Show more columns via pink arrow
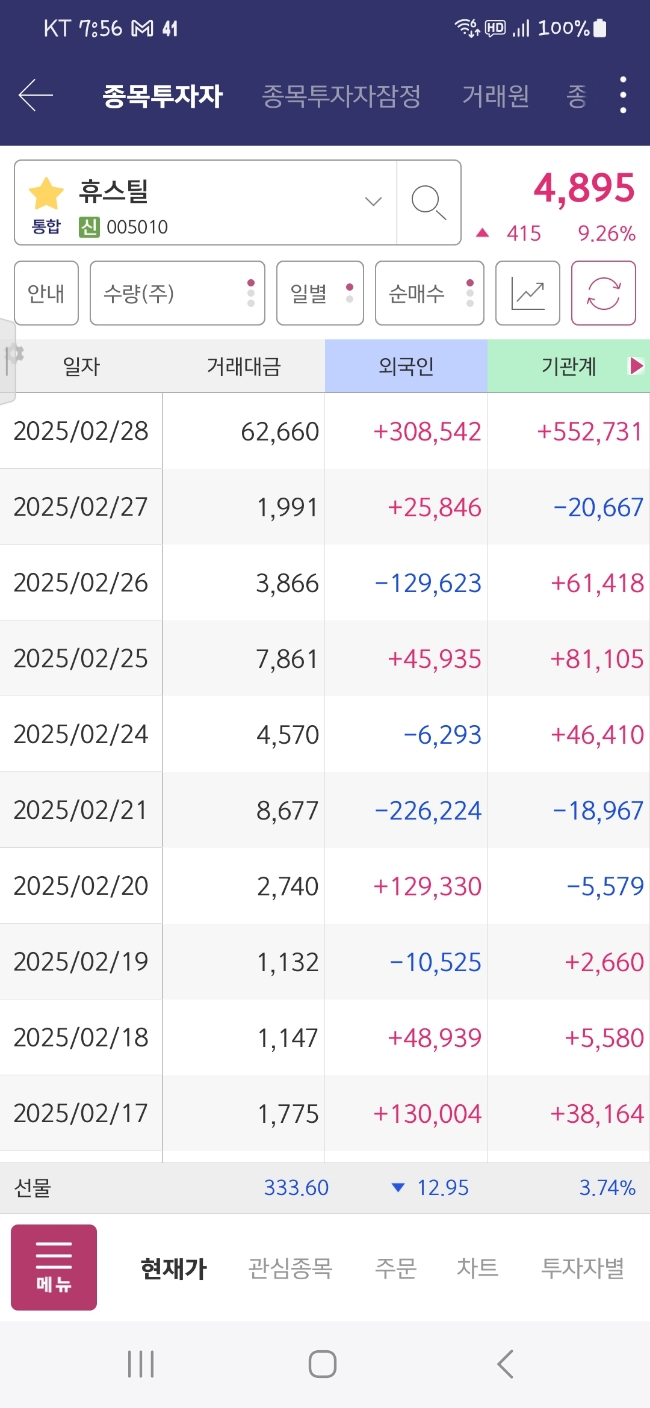The width and height of the screenshot is (650, 1408). coord(636,366)
